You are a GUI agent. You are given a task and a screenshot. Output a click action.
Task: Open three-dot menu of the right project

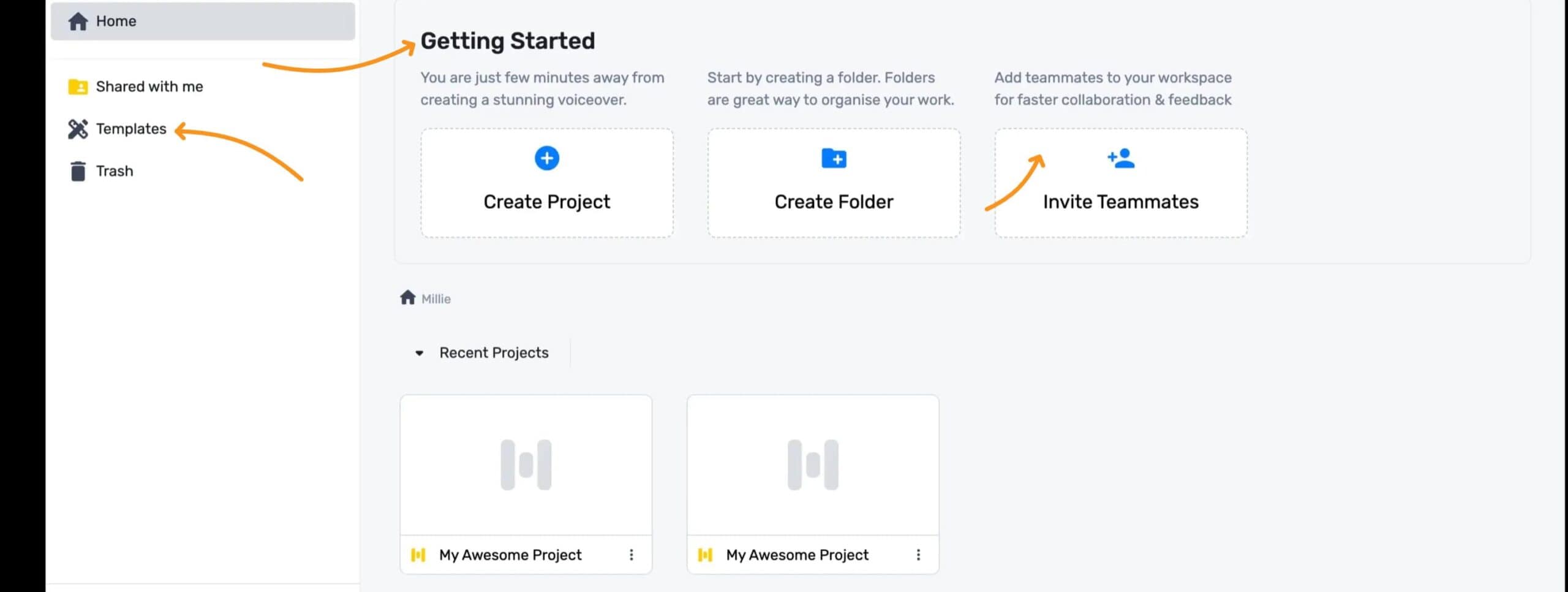918,555
